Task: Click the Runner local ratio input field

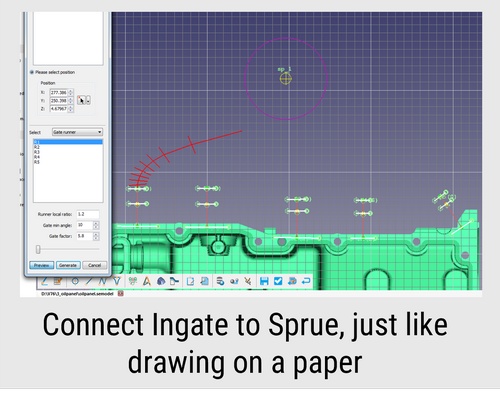Action: coord(88,214)
